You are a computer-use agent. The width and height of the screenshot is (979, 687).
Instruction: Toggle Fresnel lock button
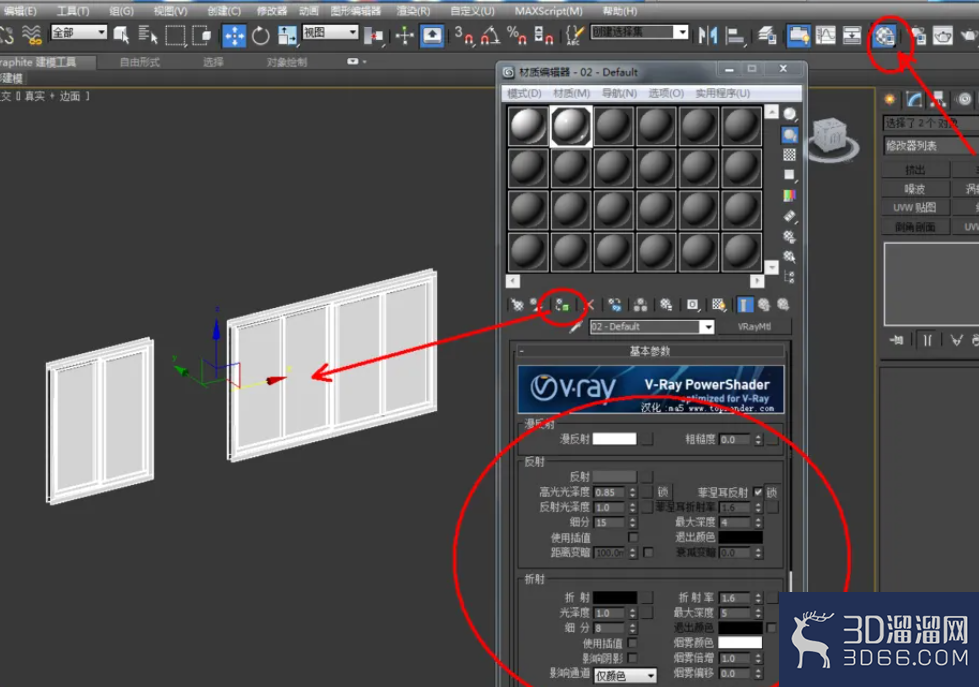tap(772, 492)
